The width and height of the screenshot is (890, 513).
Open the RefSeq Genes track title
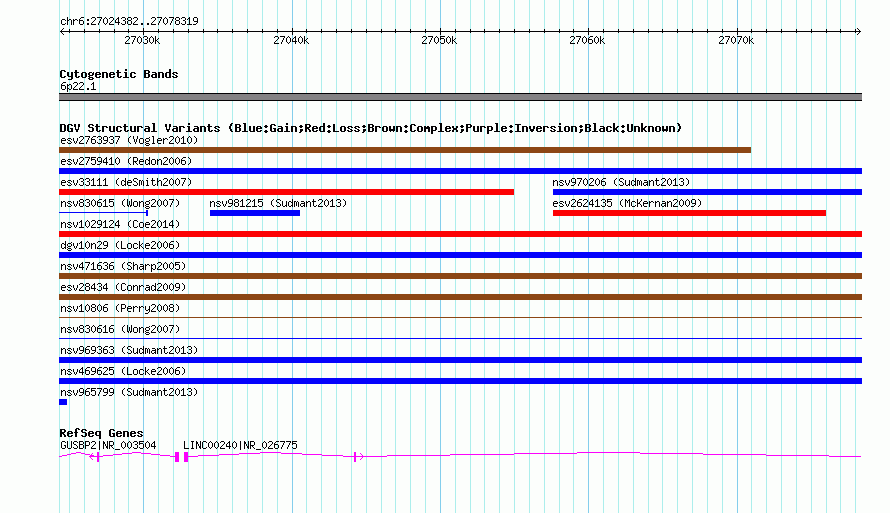102,433
